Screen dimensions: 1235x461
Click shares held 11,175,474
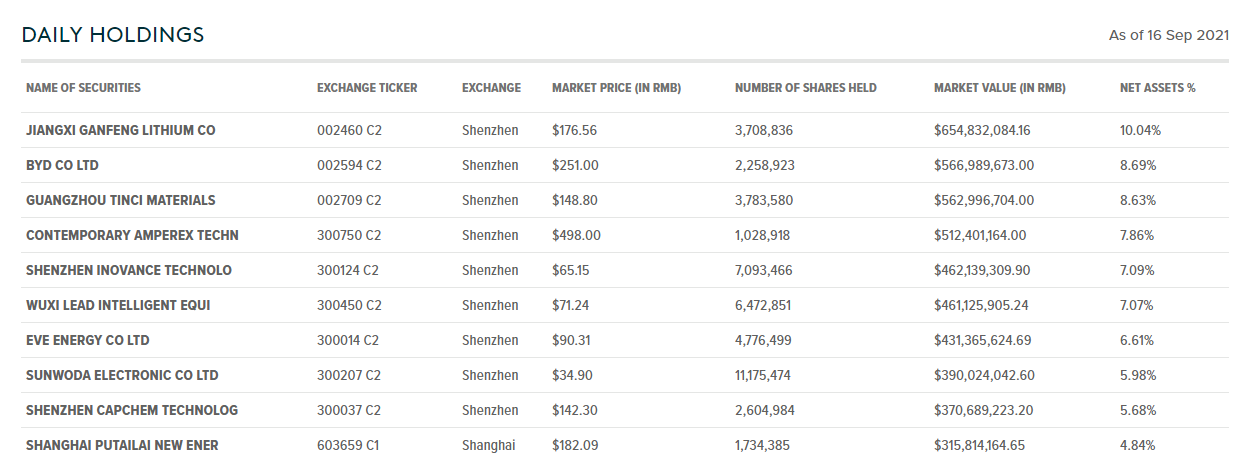tap(764, 375)
